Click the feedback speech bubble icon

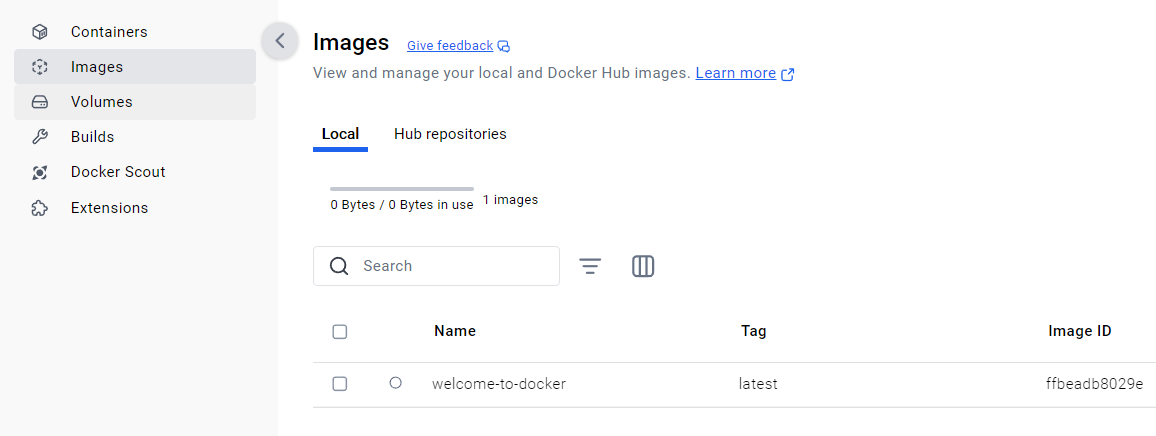pos(504,46)
